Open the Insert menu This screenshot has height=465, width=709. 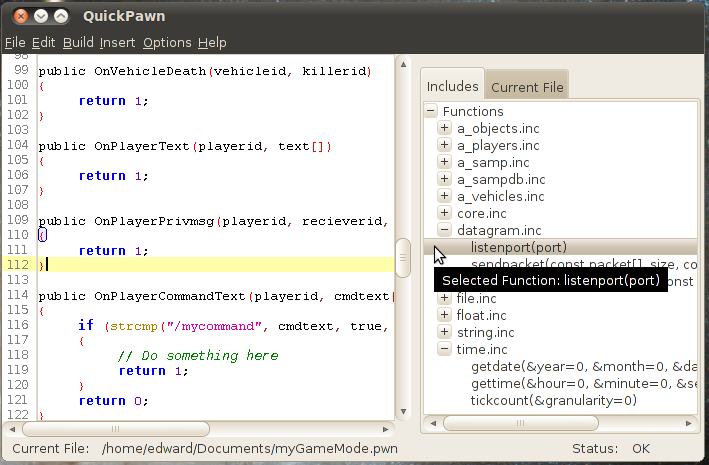[117, 42]
